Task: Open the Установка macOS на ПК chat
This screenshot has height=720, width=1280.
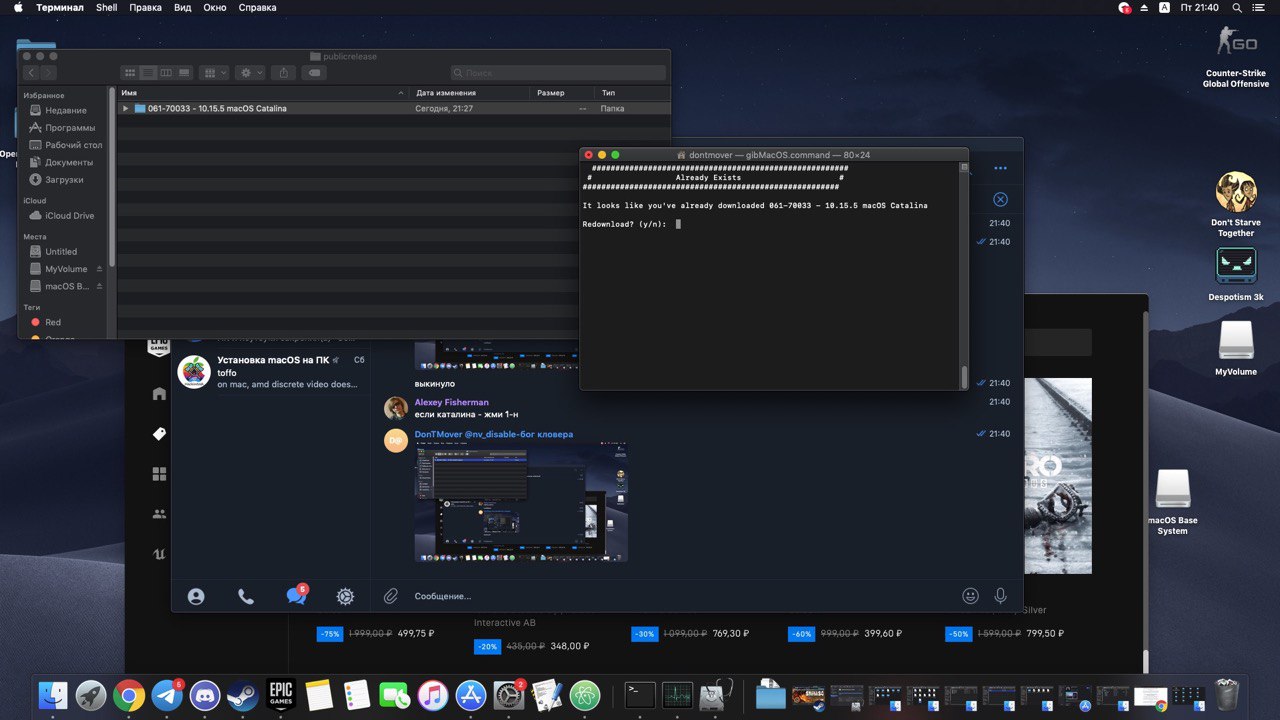Action: (271, 372)
